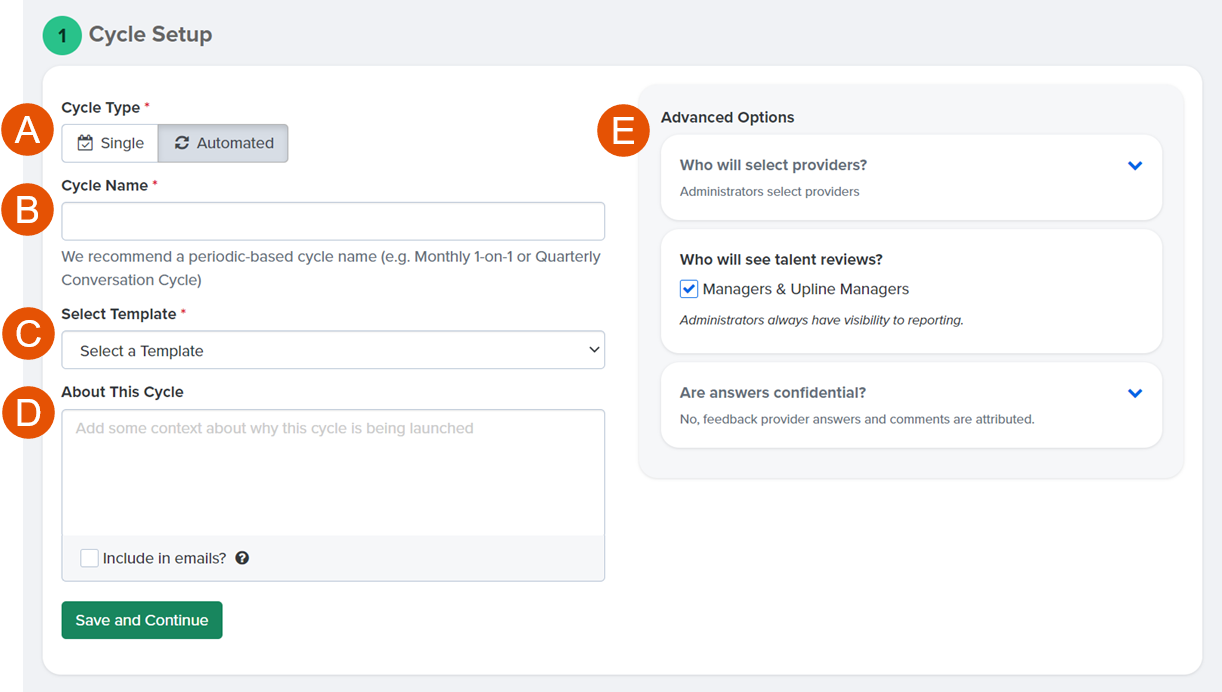
Task: Enable the Include in emails checkbox
Action: point(90,558)
